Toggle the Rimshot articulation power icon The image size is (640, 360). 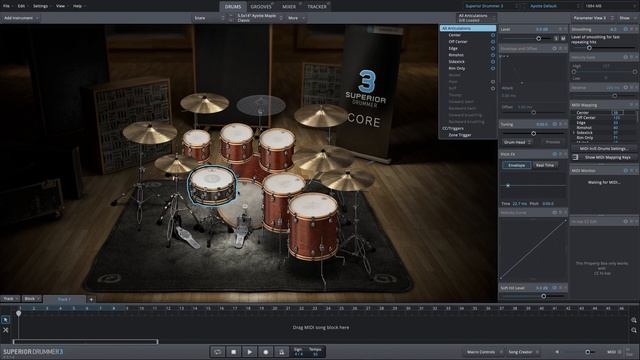493,55
